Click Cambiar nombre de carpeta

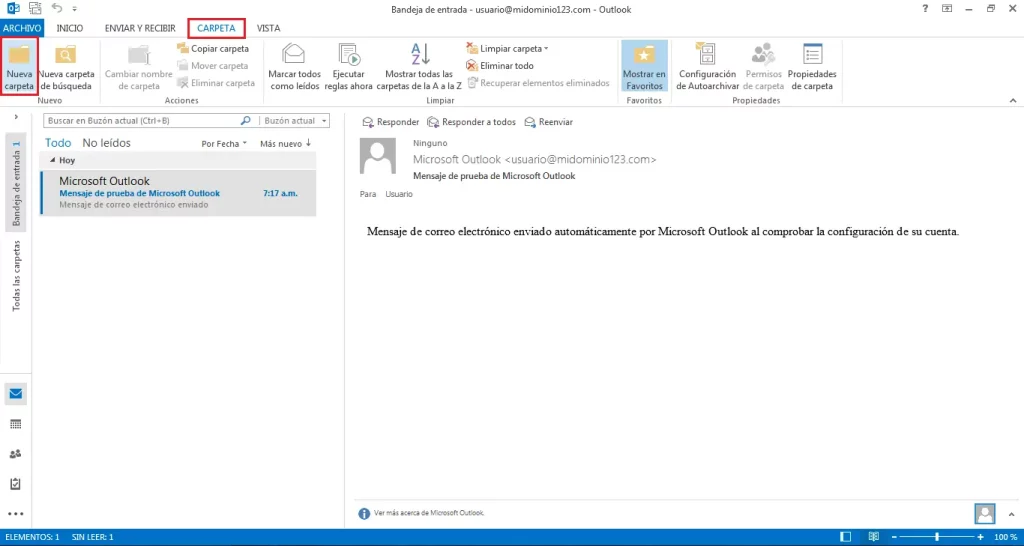point(138,68)
